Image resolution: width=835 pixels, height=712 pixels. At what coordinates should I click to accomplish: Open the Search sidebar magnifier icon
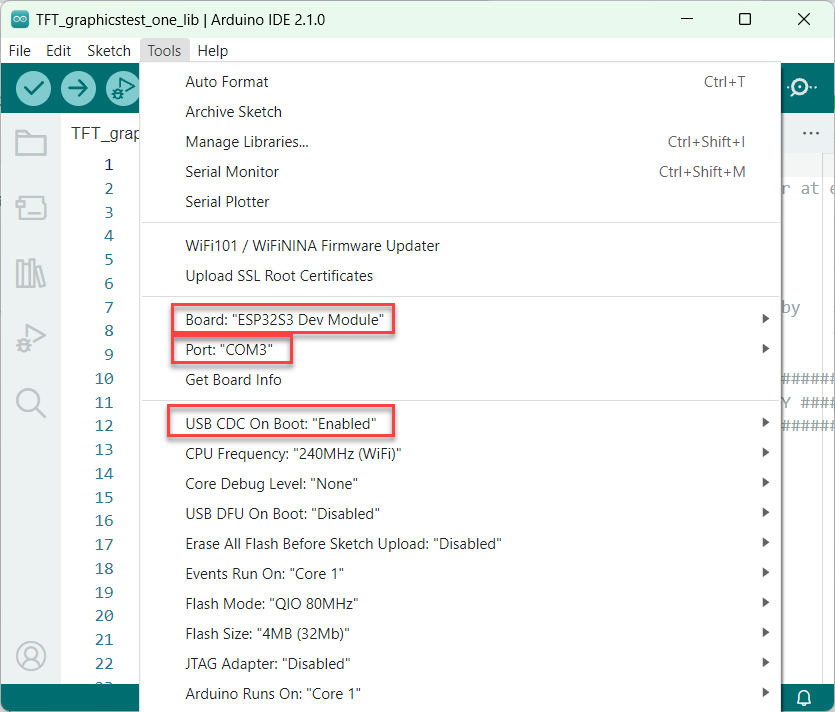[x=31, y=403]
